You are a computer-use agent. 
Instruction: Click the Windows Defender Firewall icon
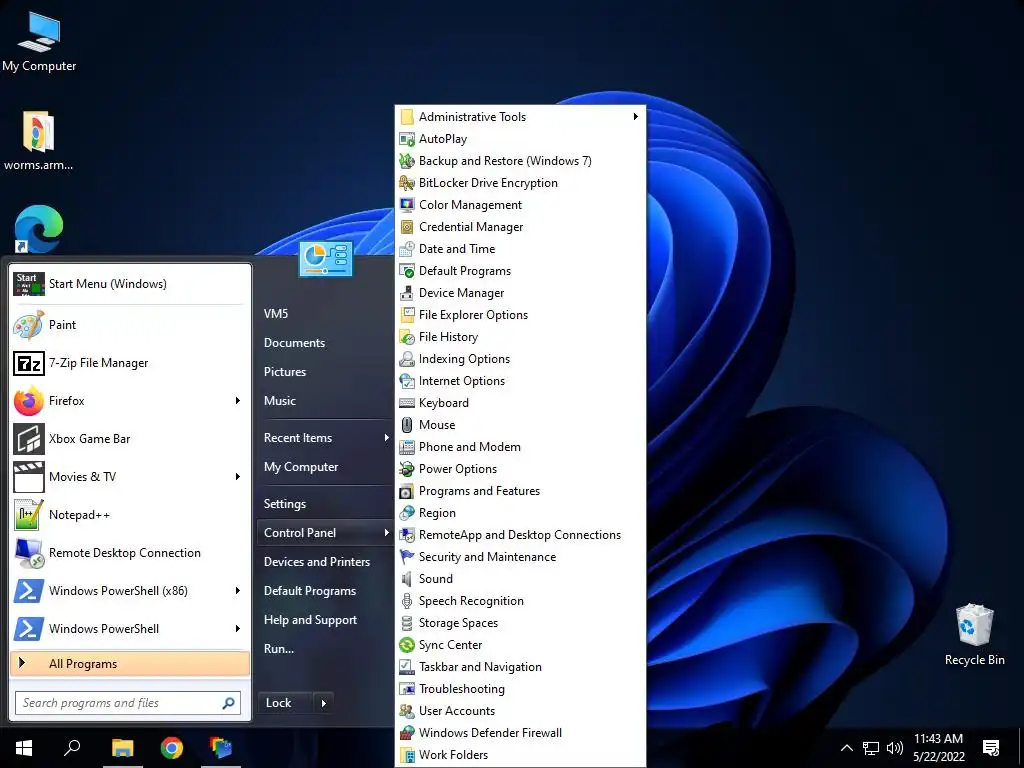pos(407,733)
